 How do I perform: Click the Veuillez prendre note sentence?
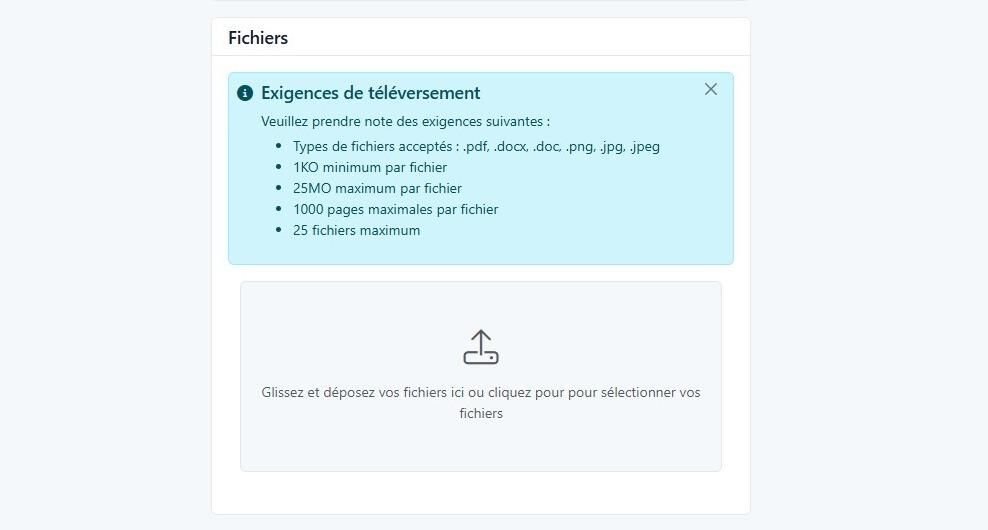[405, 122]
